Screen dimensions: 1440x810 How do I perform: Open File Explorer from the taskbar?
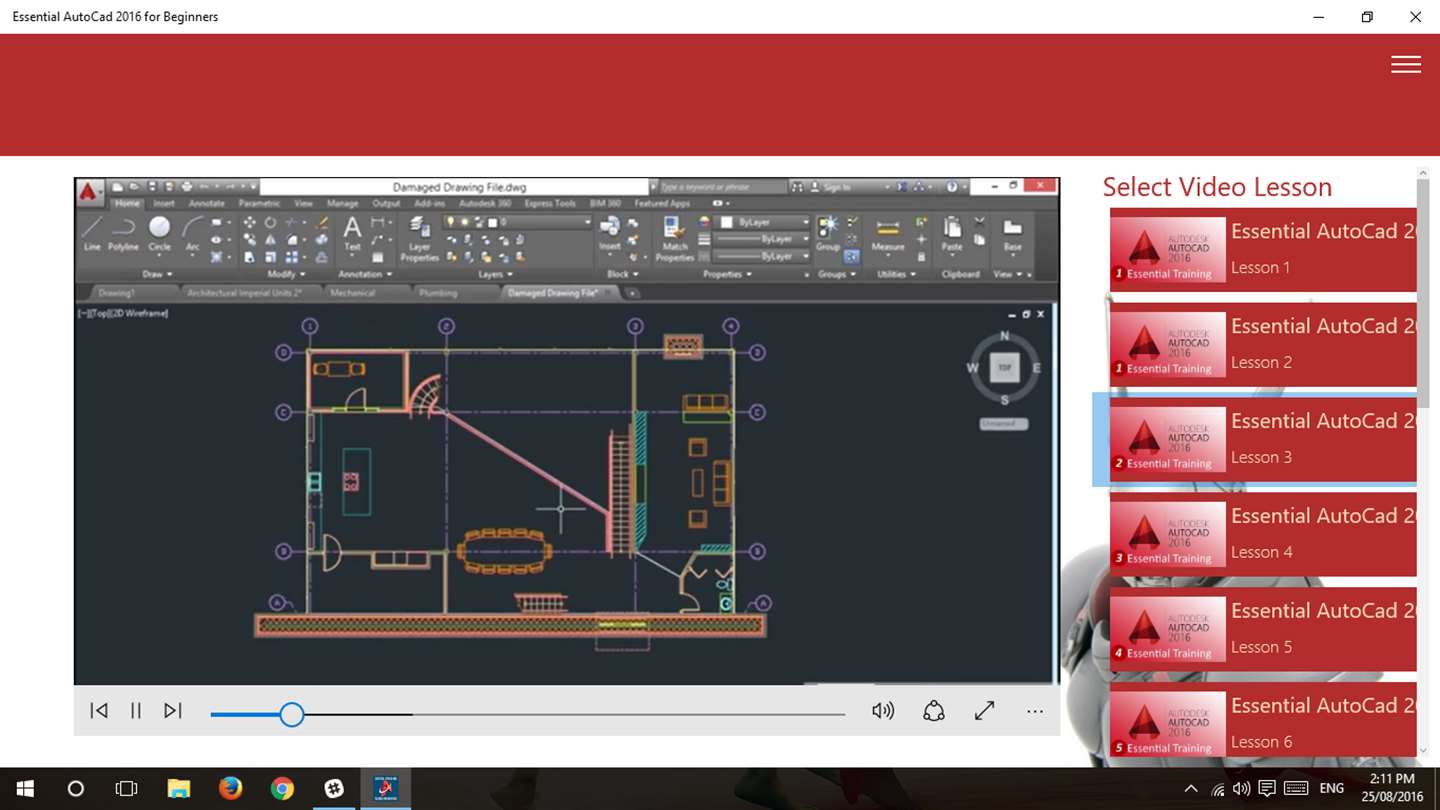click(178, 788)
